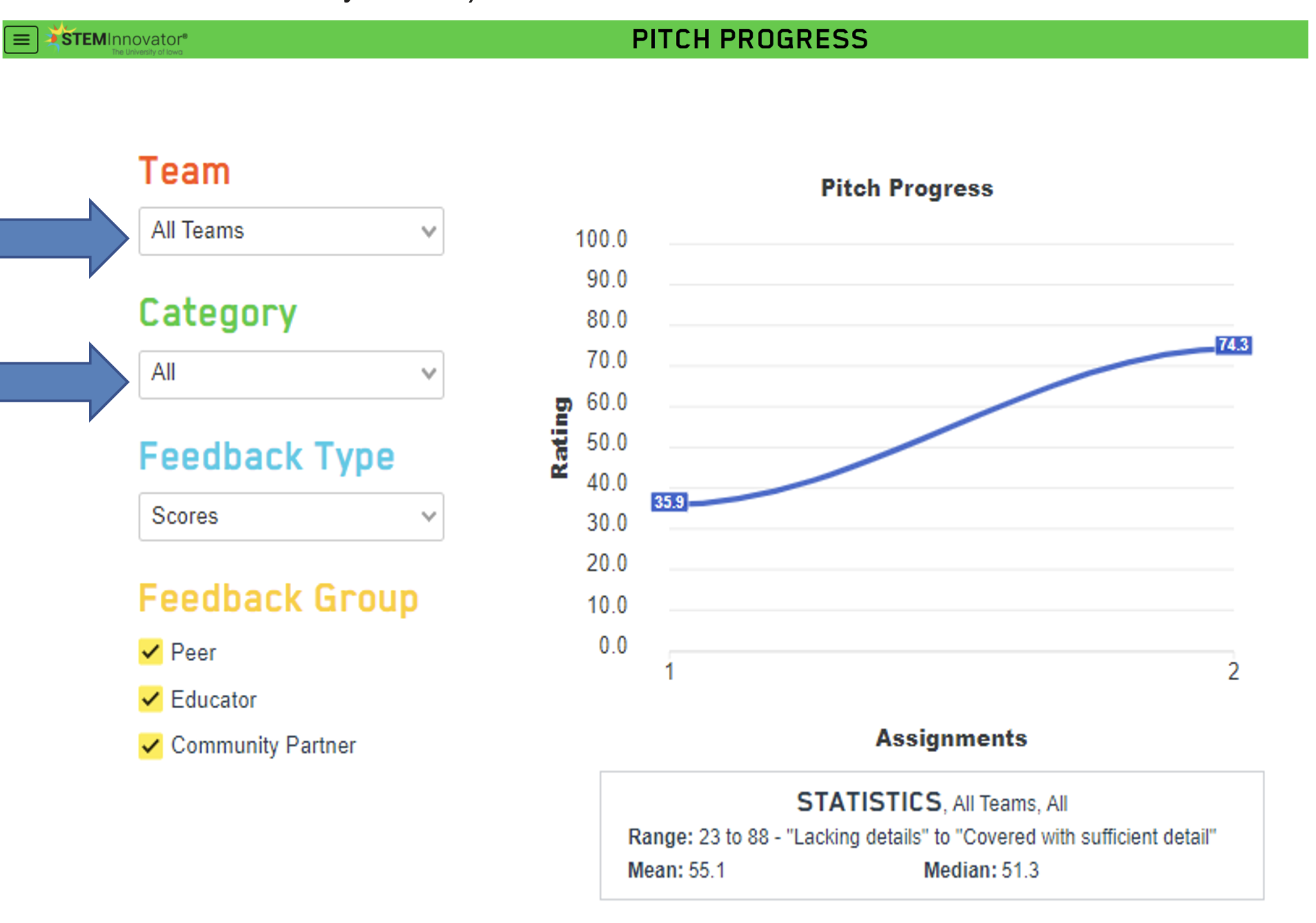Open the Category dropdown set to All
The image size is (1316, 923).
point(291,374)
